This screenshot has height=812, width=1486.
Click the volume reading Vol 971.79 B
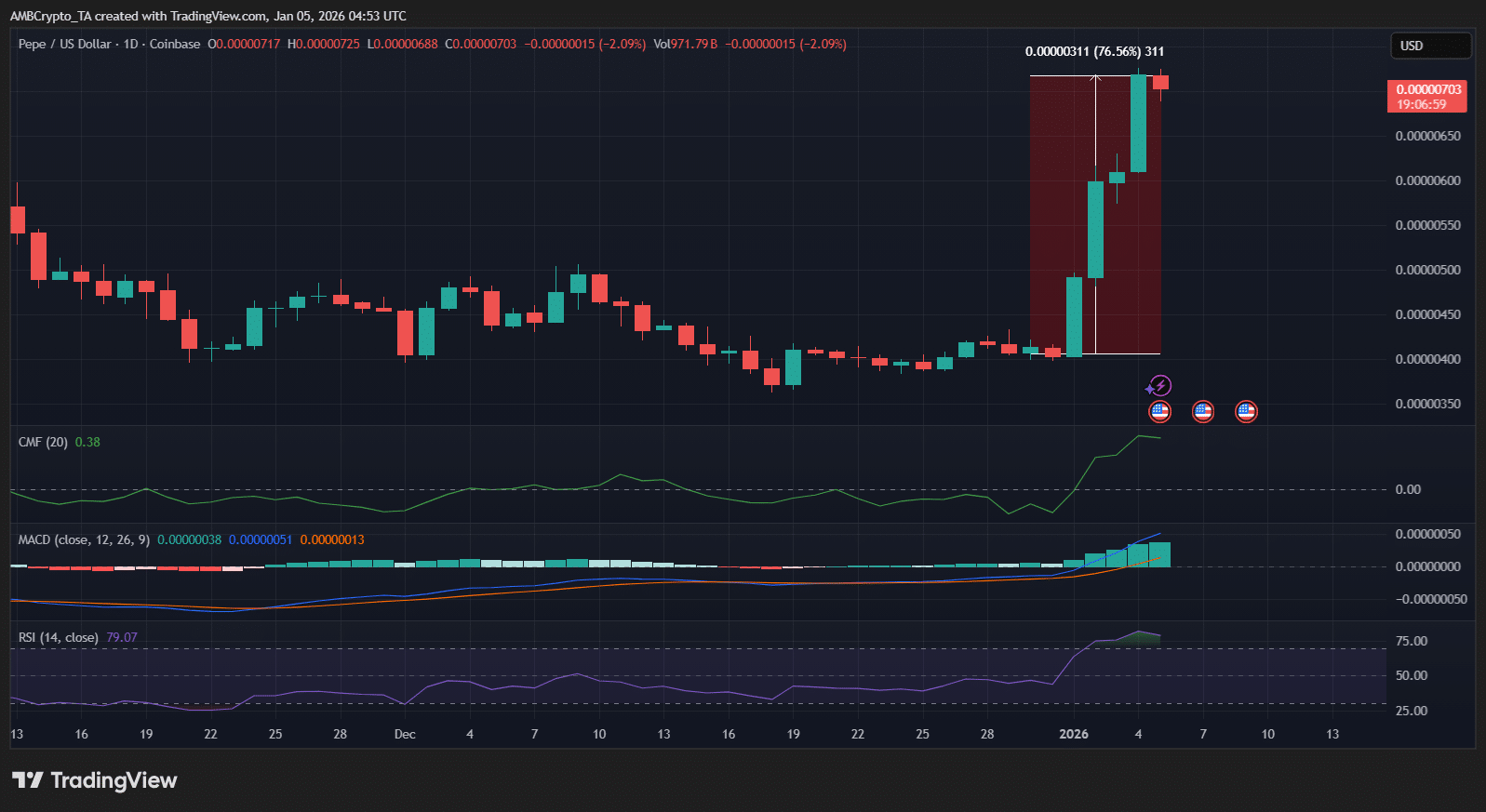686,44
